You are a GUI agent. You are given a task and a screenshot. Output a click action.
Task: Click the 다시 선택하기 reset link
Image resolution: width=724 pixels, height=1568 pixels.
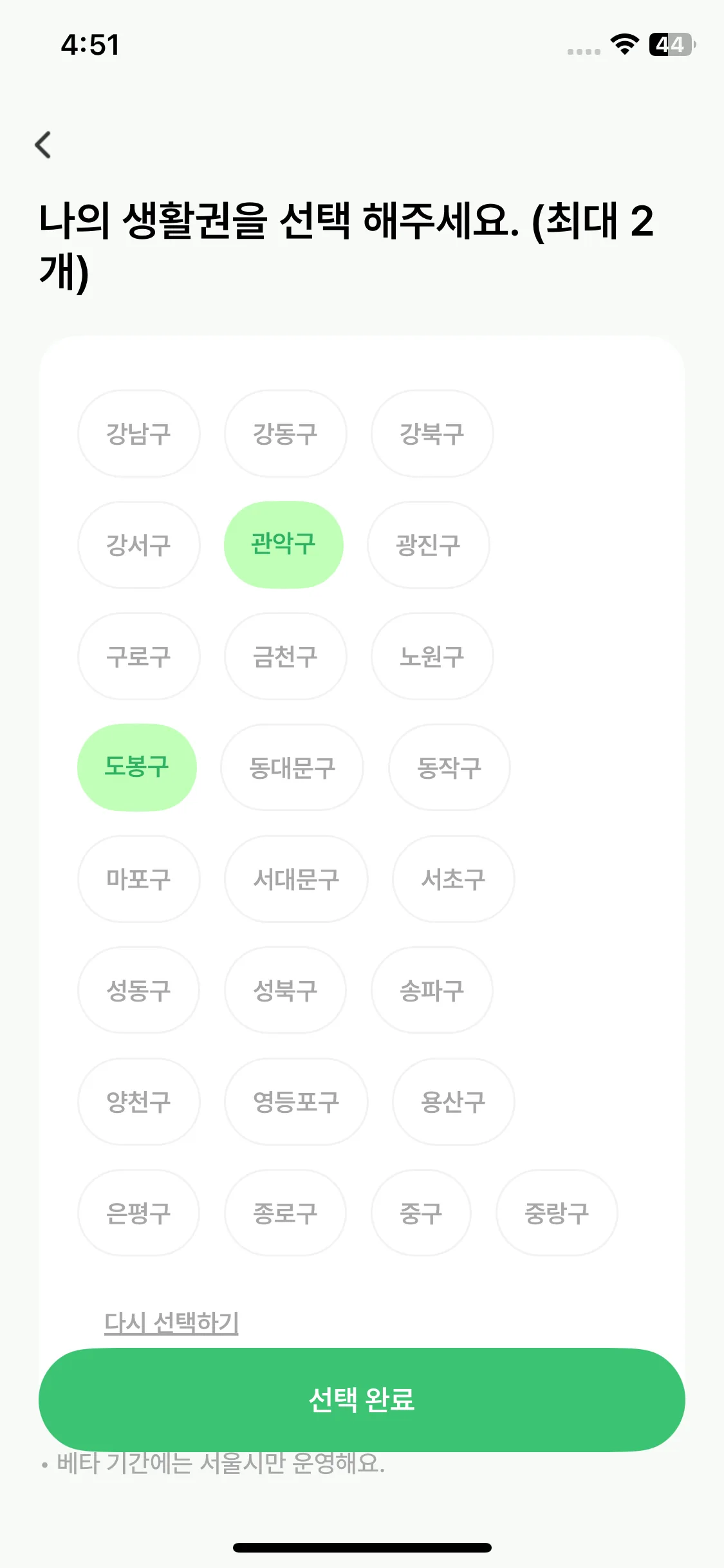click(171, 1323)
